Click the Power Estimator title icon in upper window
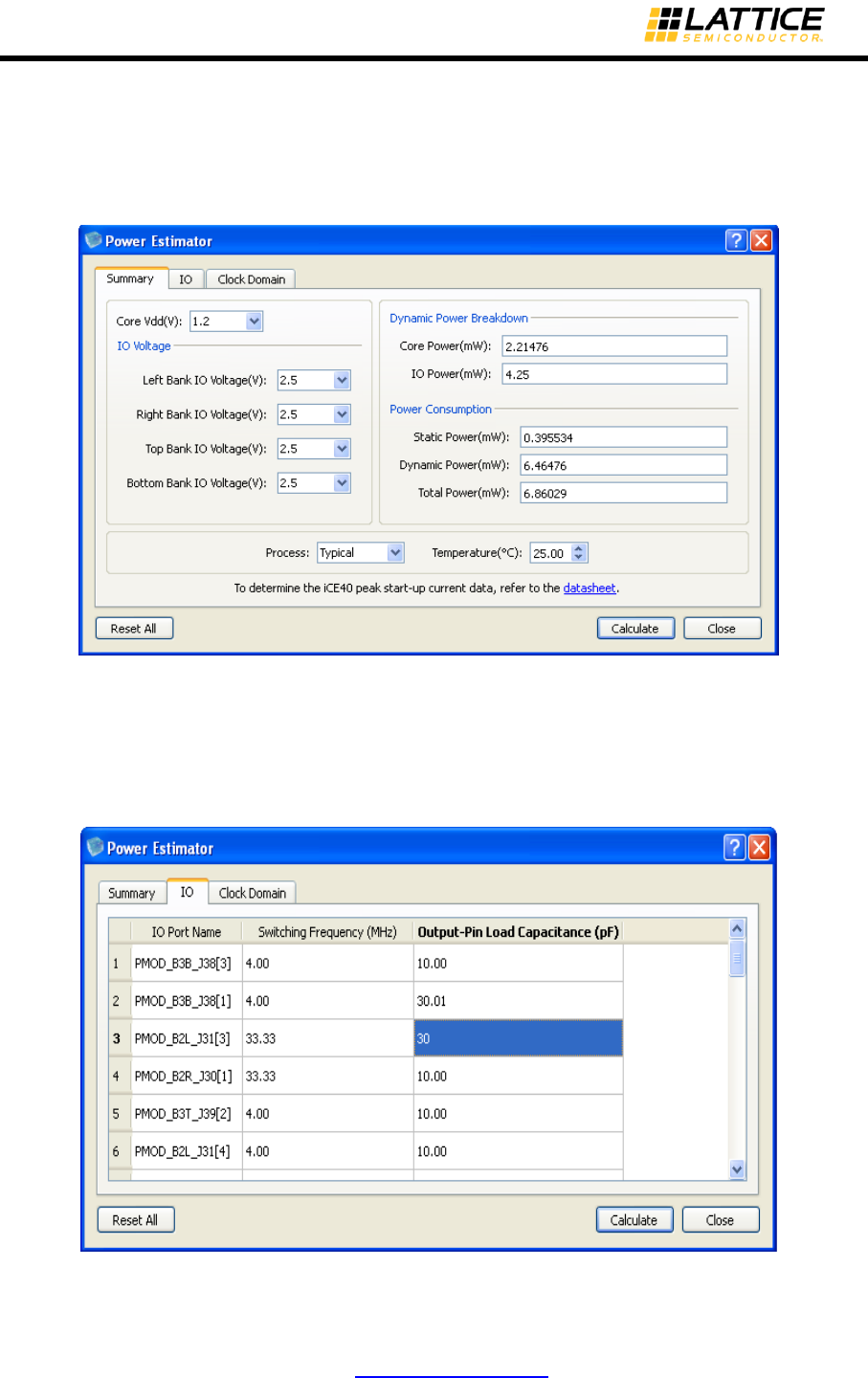 pyautogui.click(x=93, y=240)
